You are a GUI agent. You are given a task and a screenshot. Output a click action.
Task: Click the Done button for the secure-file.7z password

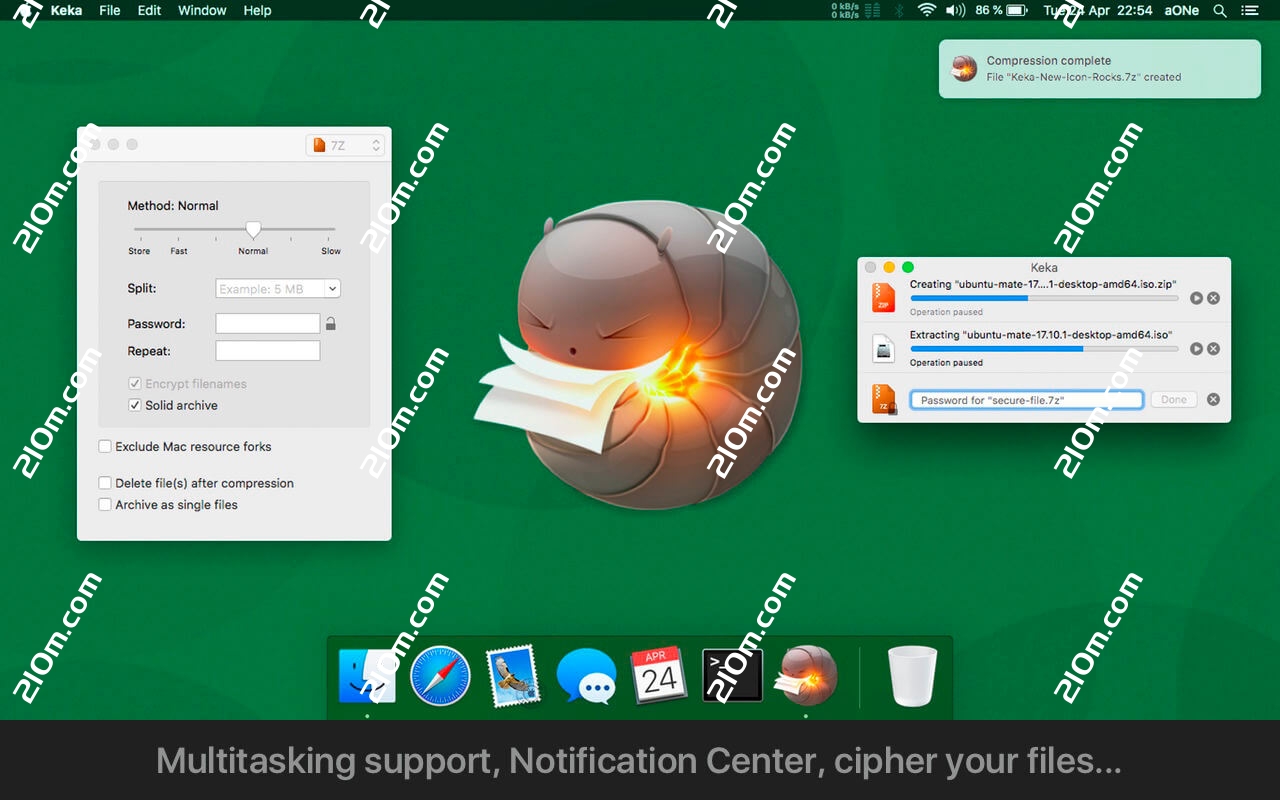click(x=1173, y=399)
